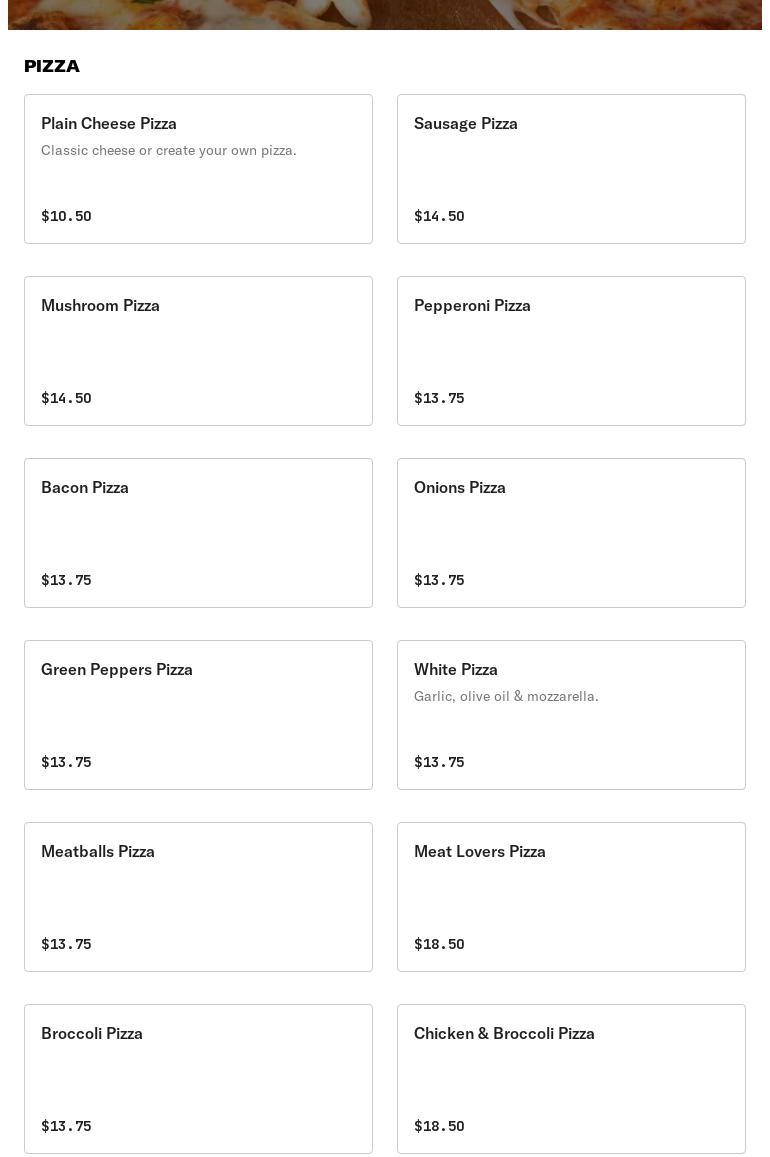The height and width of the screenshot is (1157, 770).
Task: Click the "Garlic, olive oil & mozzarella" description
Action: (x=506, y=696)
